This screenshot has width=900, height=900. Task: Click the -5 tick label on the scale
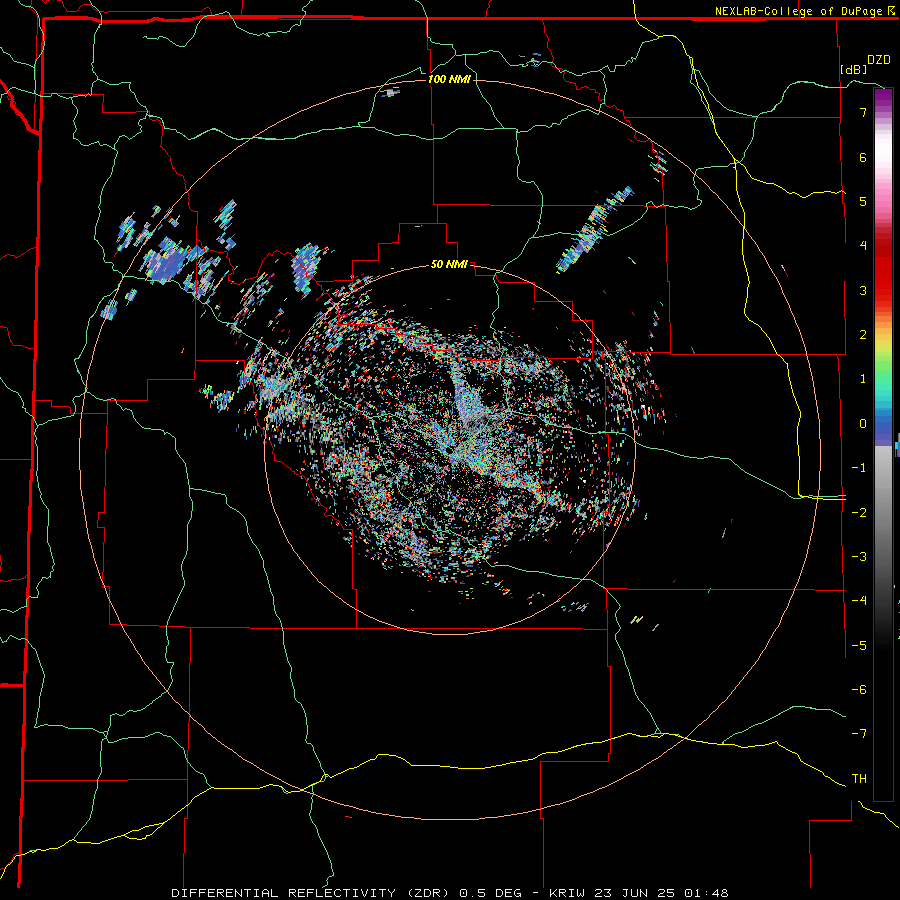(859, 645)
